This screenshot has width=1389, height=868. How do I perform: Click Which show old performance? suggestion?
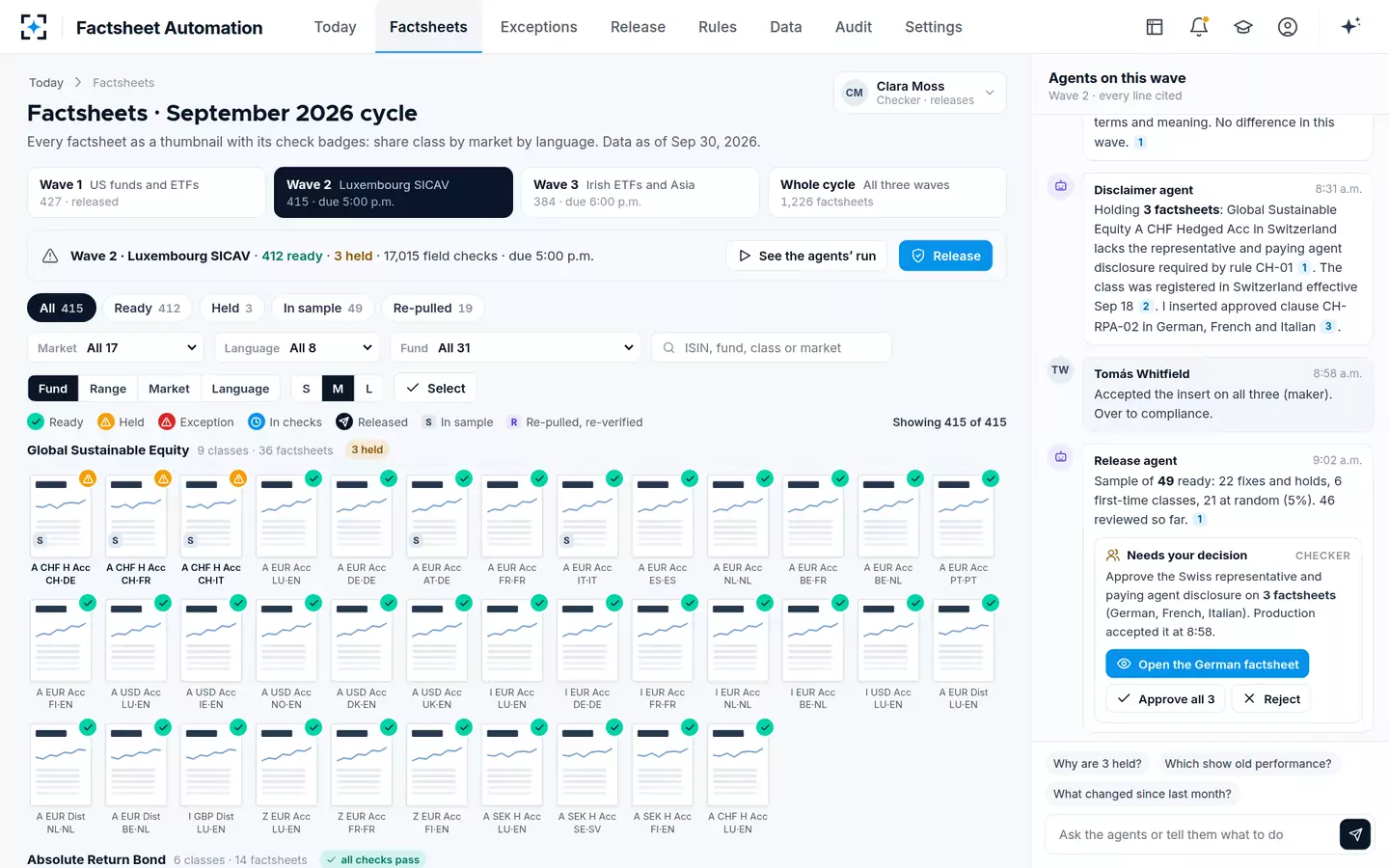[1248, 764]
